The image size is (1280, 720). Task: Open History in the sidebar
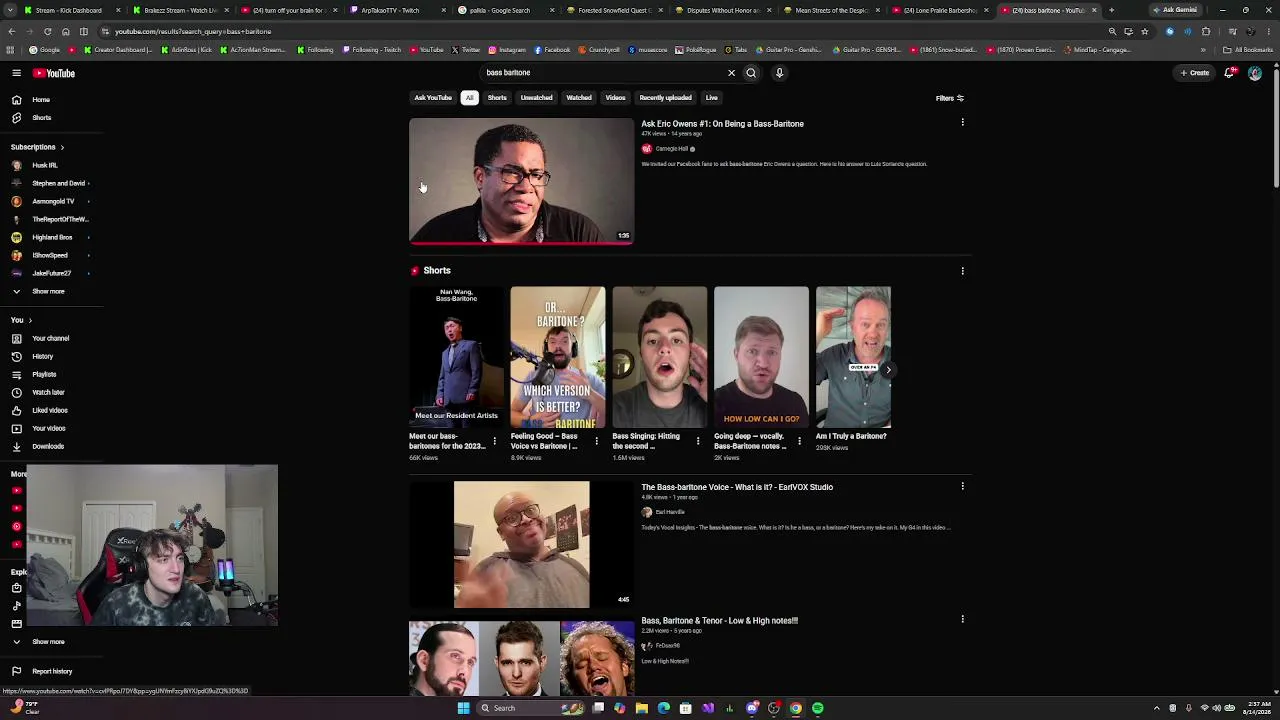click(42, 356)
